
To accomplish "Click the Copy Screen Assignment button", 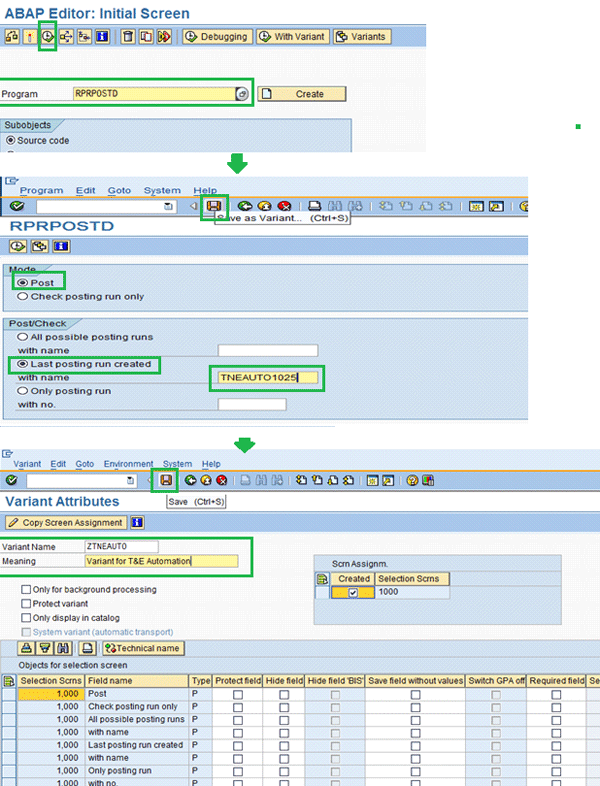I will pos(66,522).
